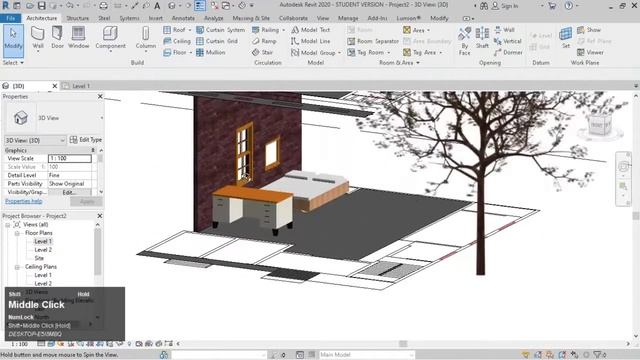Image resolution: width=640 pixels, height=360 pixels.
Task: Close the {3D} view tab
Action: (55, 86)
